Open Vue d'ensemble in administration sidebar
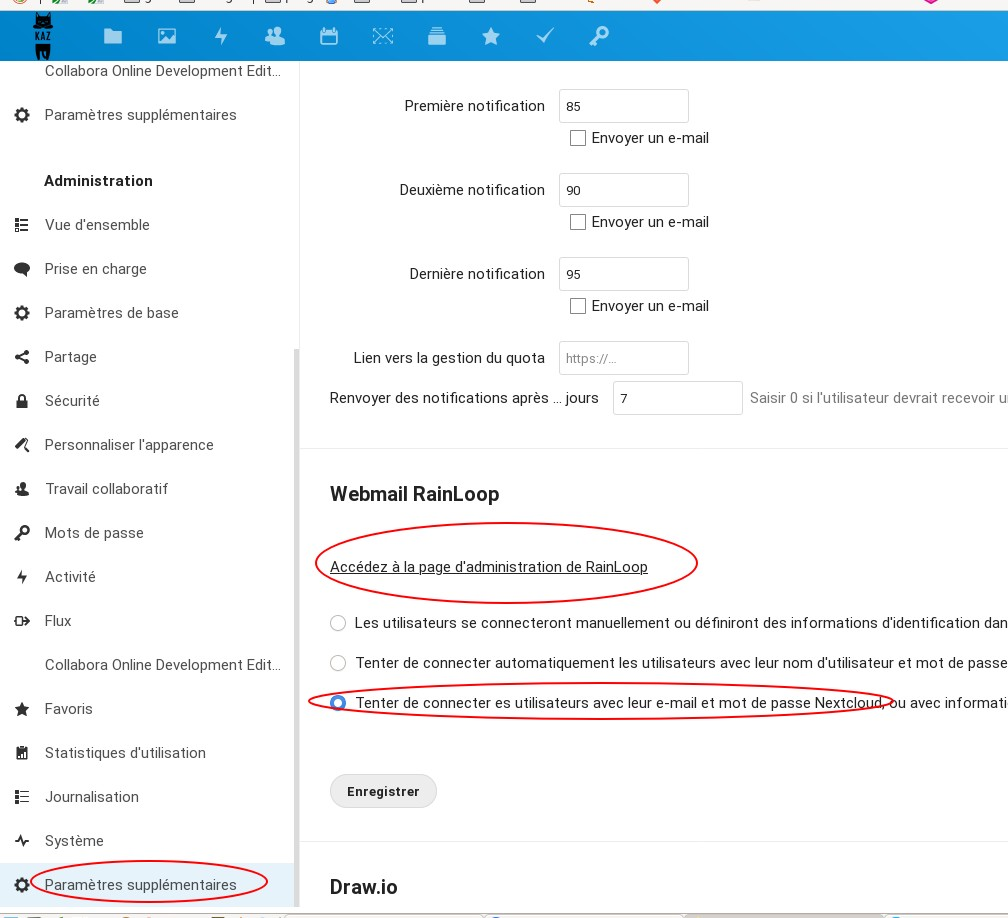Image resolution: width=1008 pixels, height=918 pixels. pos(97,225)
